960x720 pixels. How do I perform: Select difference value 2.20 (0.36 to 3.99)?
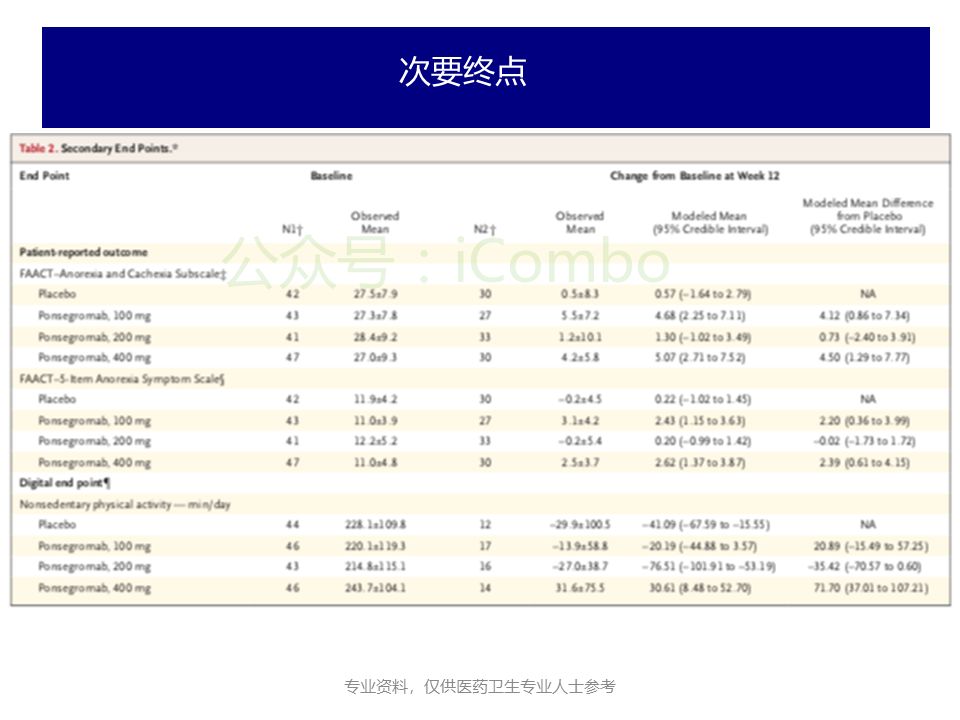[864, 421]
